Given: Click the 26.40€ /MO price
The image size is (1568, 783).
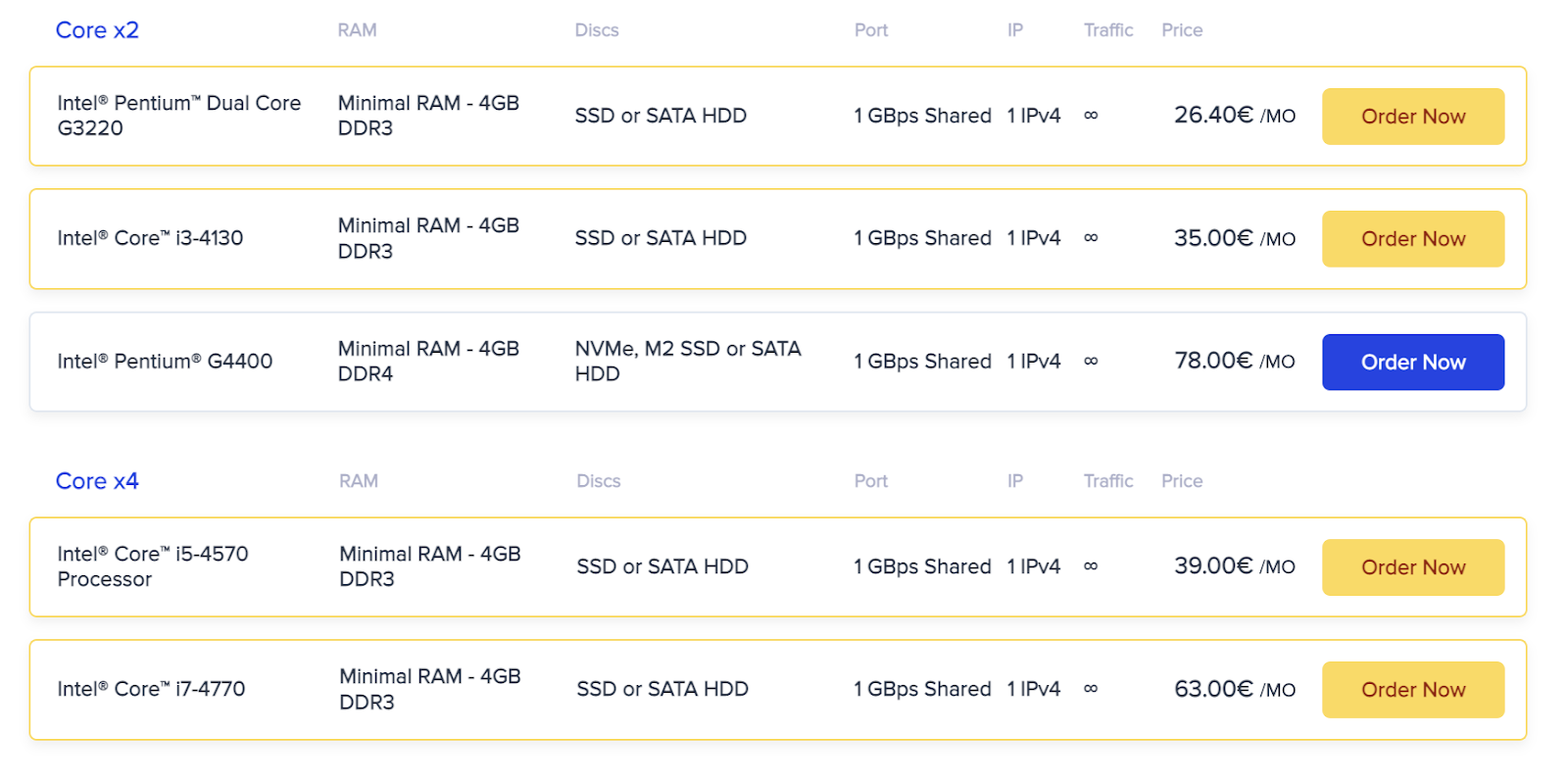Looking at the screenshot, I should pos(1234,116).
